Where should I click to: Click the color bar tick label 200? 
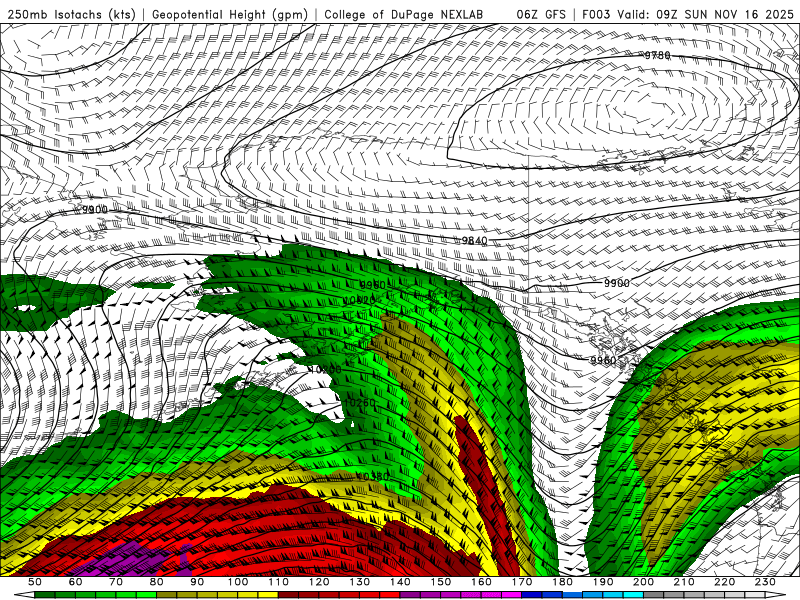pos(643,582)
